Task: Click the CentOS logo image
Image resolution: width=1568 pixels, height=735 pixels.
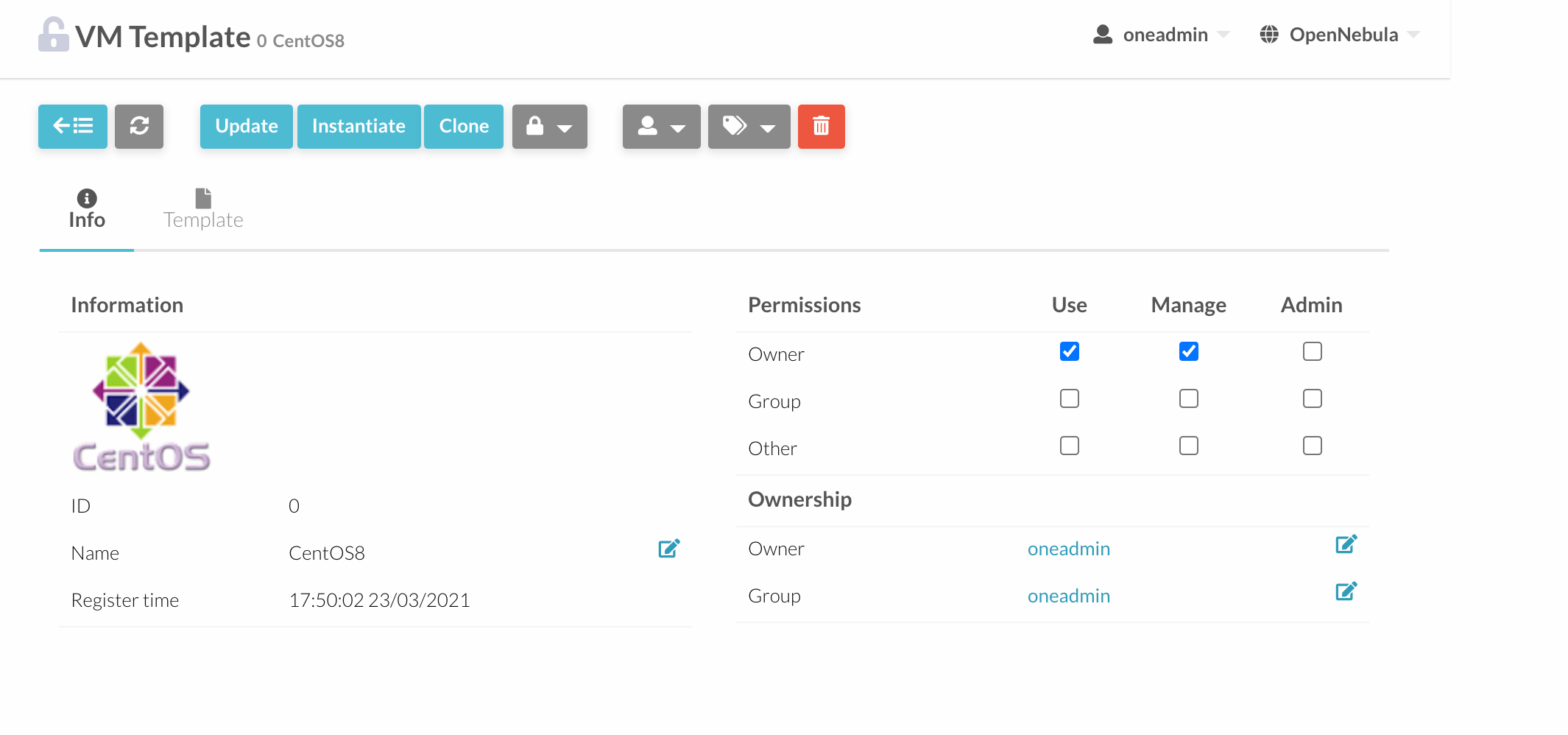Action: (141, 407)
